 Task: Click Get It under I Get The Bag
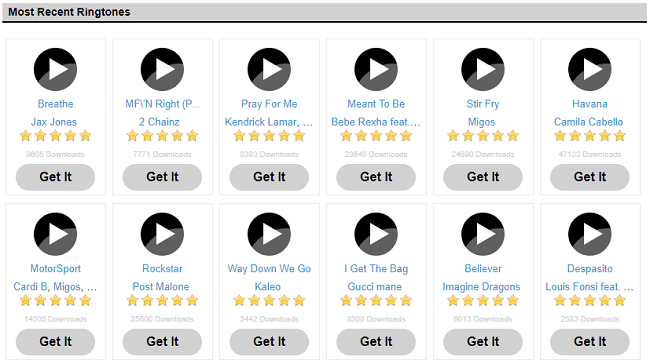[376, 342]
